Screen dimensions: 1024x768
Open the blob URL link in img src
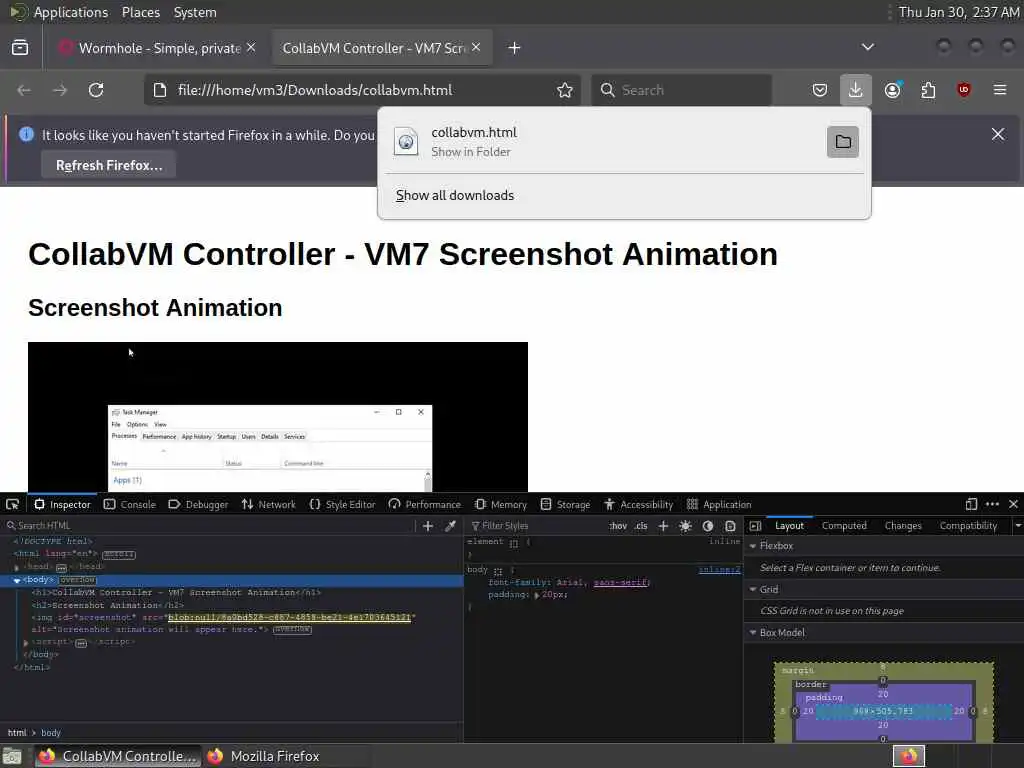289,618
